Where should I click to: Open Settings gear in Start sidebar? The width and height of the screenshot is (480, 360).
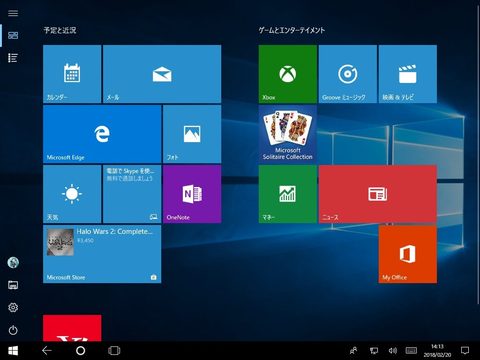coord(13,307)
